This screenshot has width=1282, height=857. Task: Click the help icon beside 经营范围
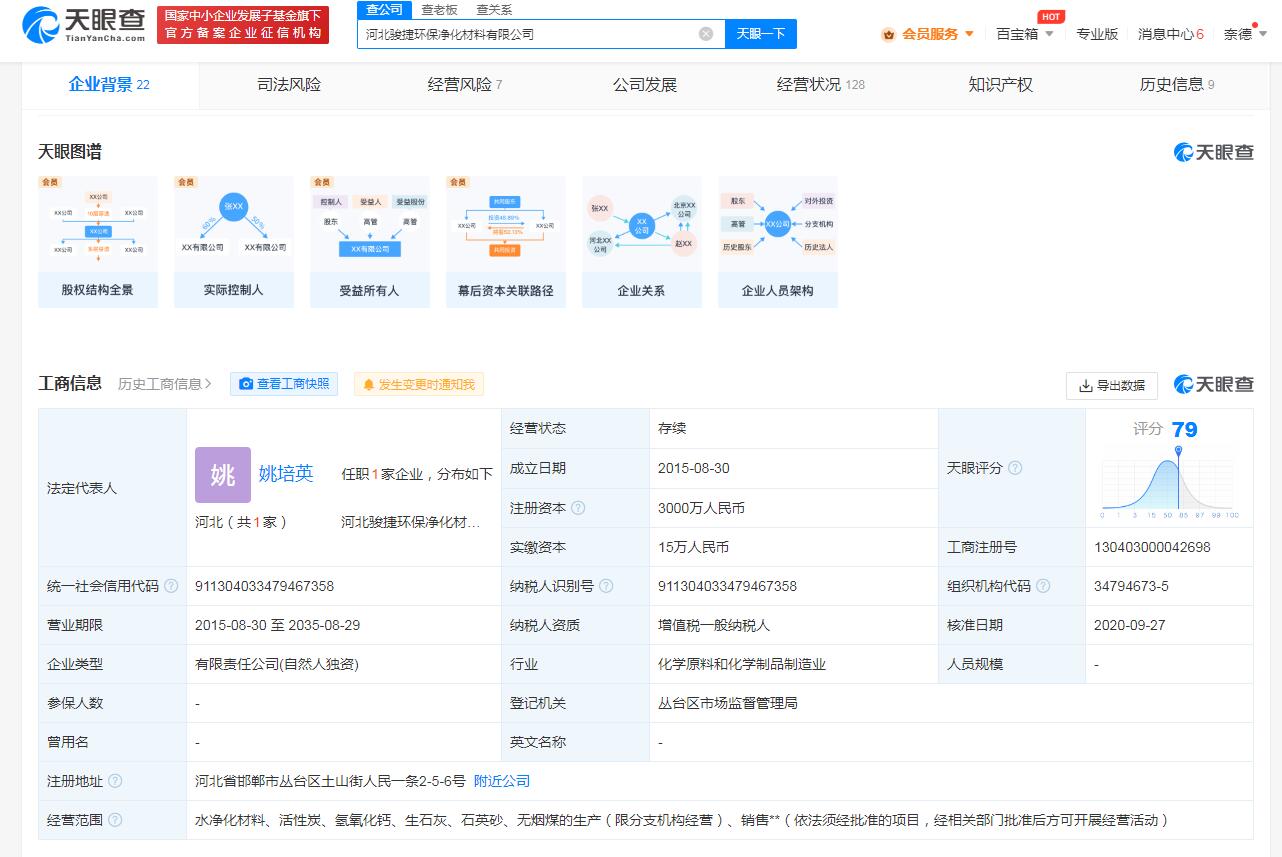115,820
